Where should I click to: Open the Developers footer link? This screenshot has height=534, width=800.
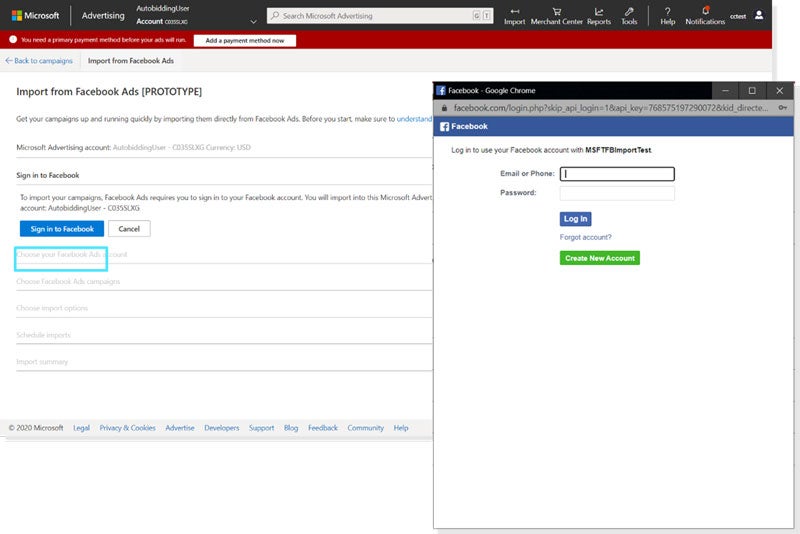pos(221,428)
